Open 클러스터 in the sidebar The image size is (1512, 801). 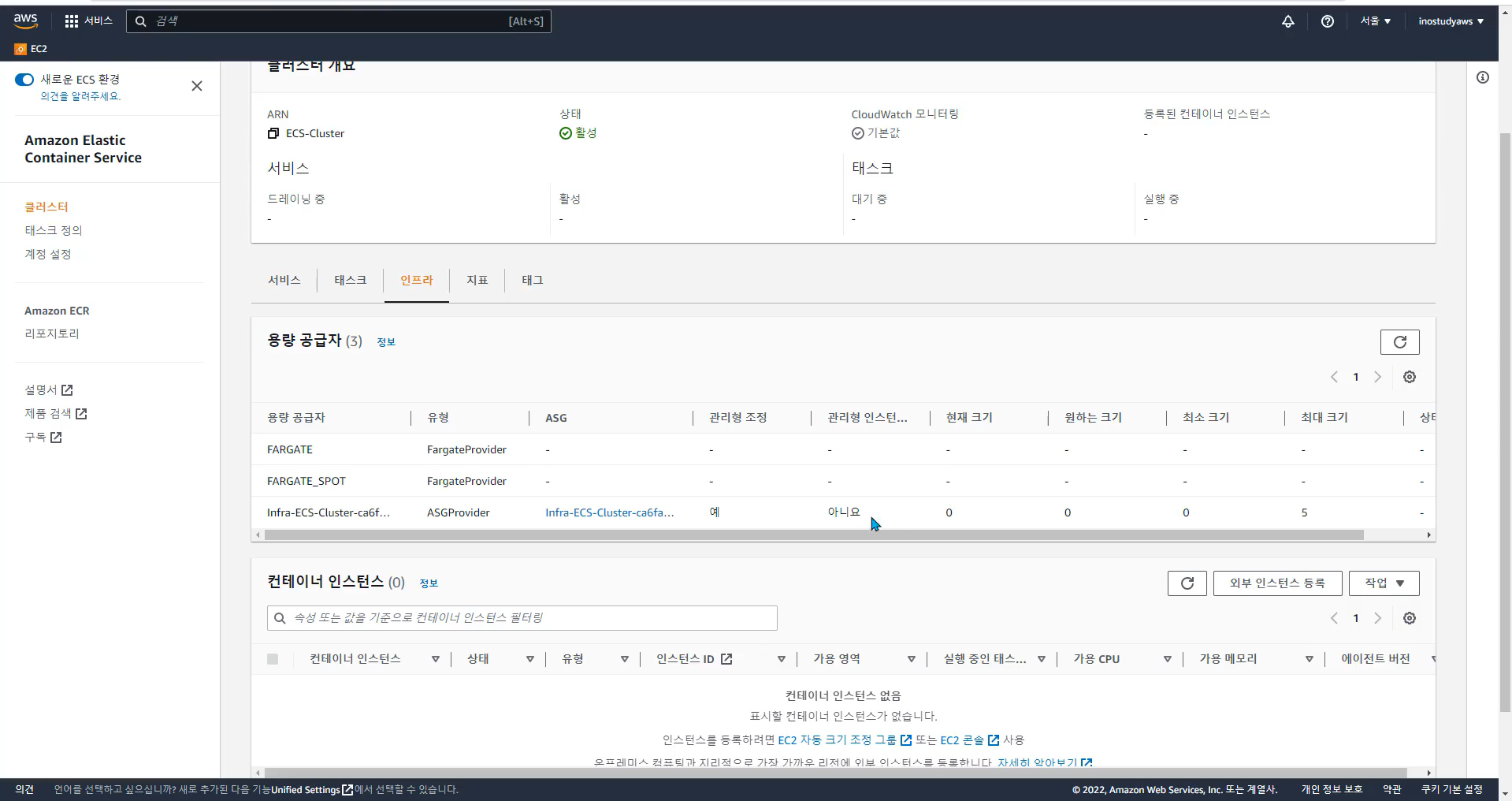tap(46, 207)
